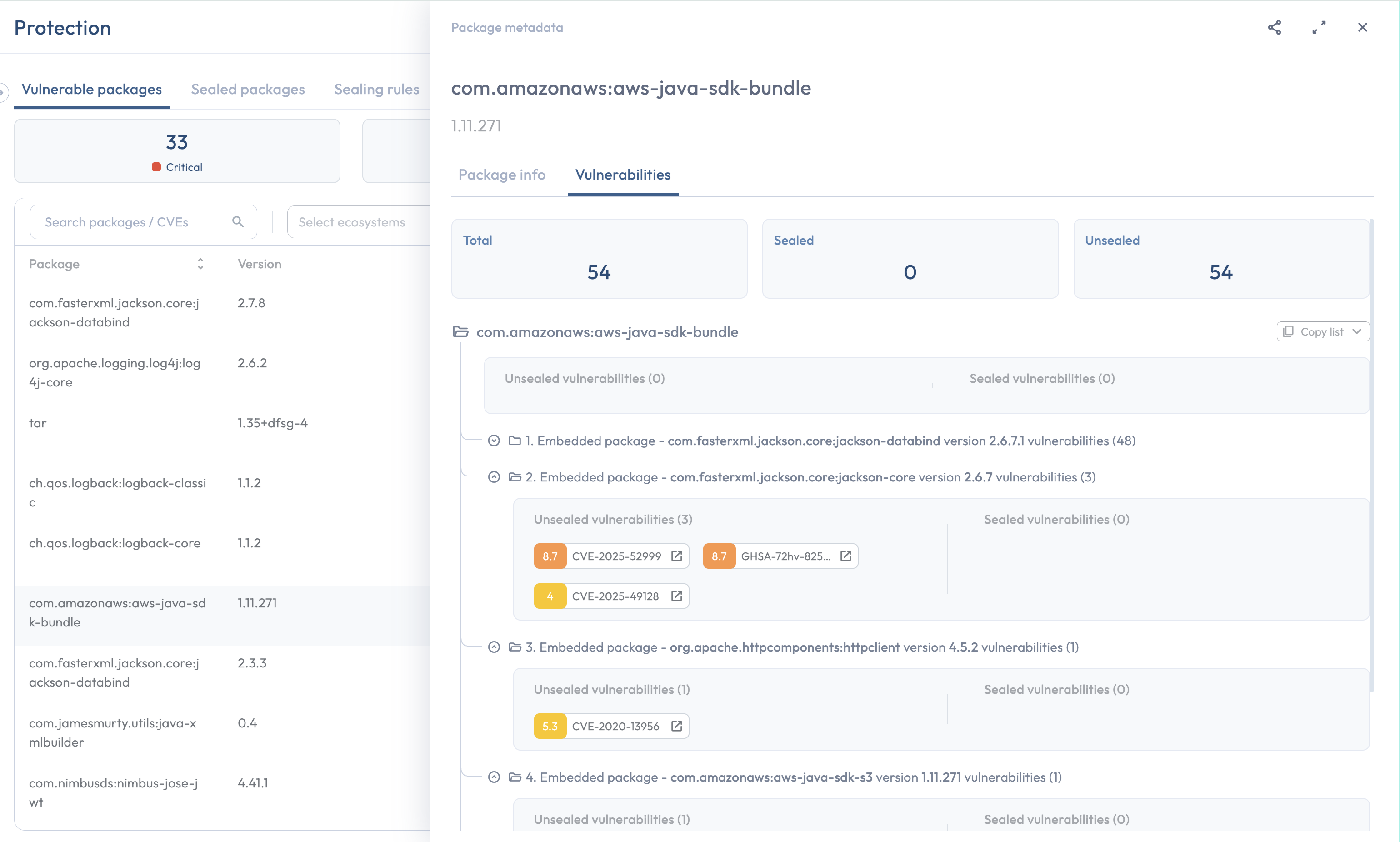Click folder icon of httpclient embedded package
This screenshot has height=842, width=1400.
point(515,647)
